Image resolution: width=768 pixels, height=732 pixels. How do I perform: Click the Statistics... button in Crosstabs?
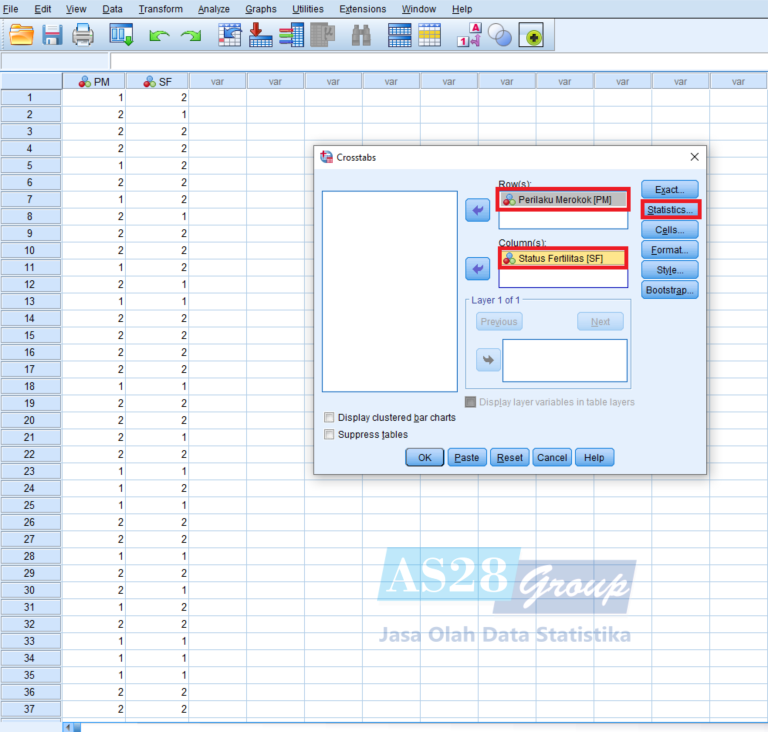click(x=670, y=210)
